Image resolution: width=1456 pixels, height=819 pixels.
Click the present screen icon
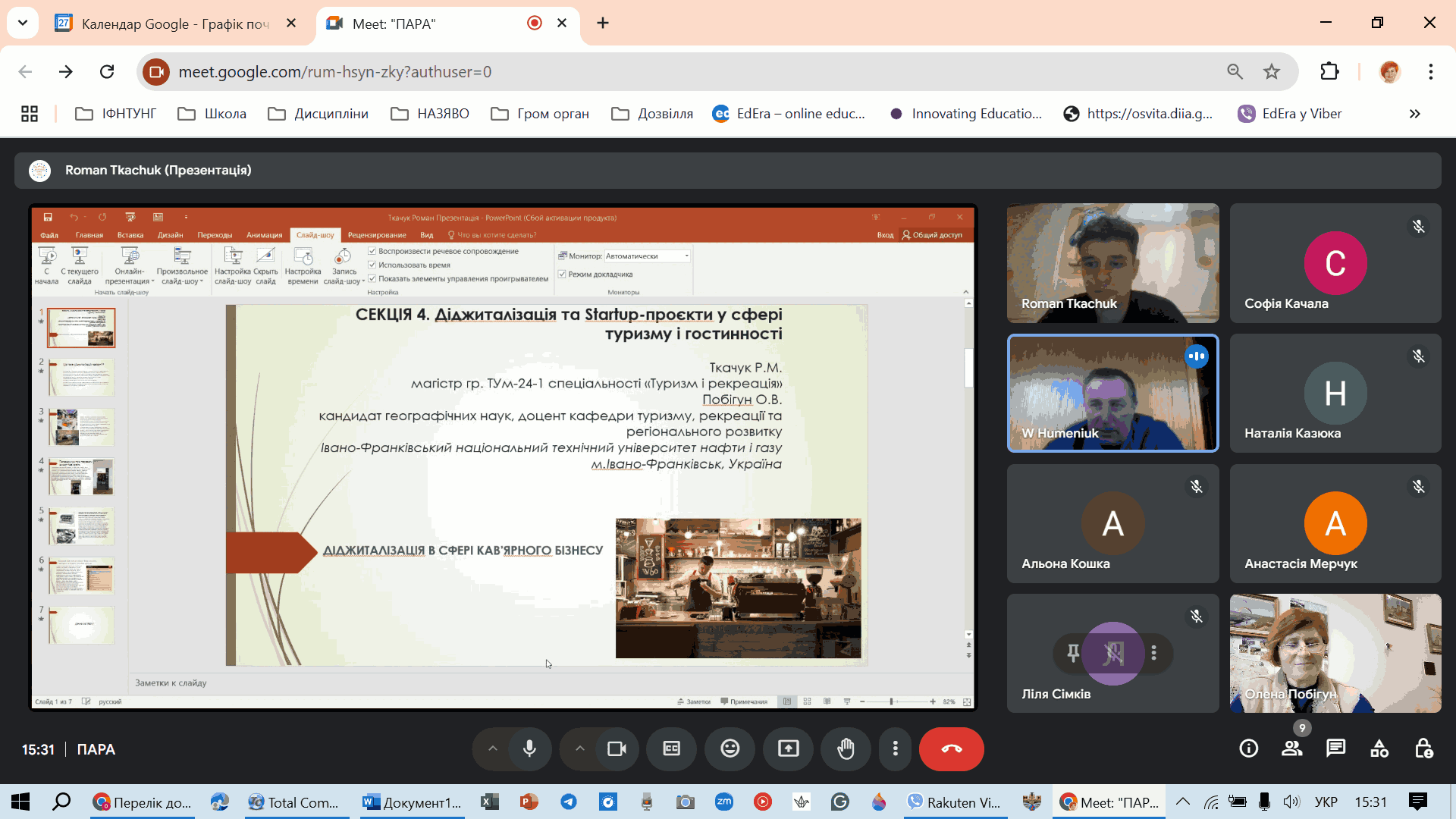coord(789,749)
